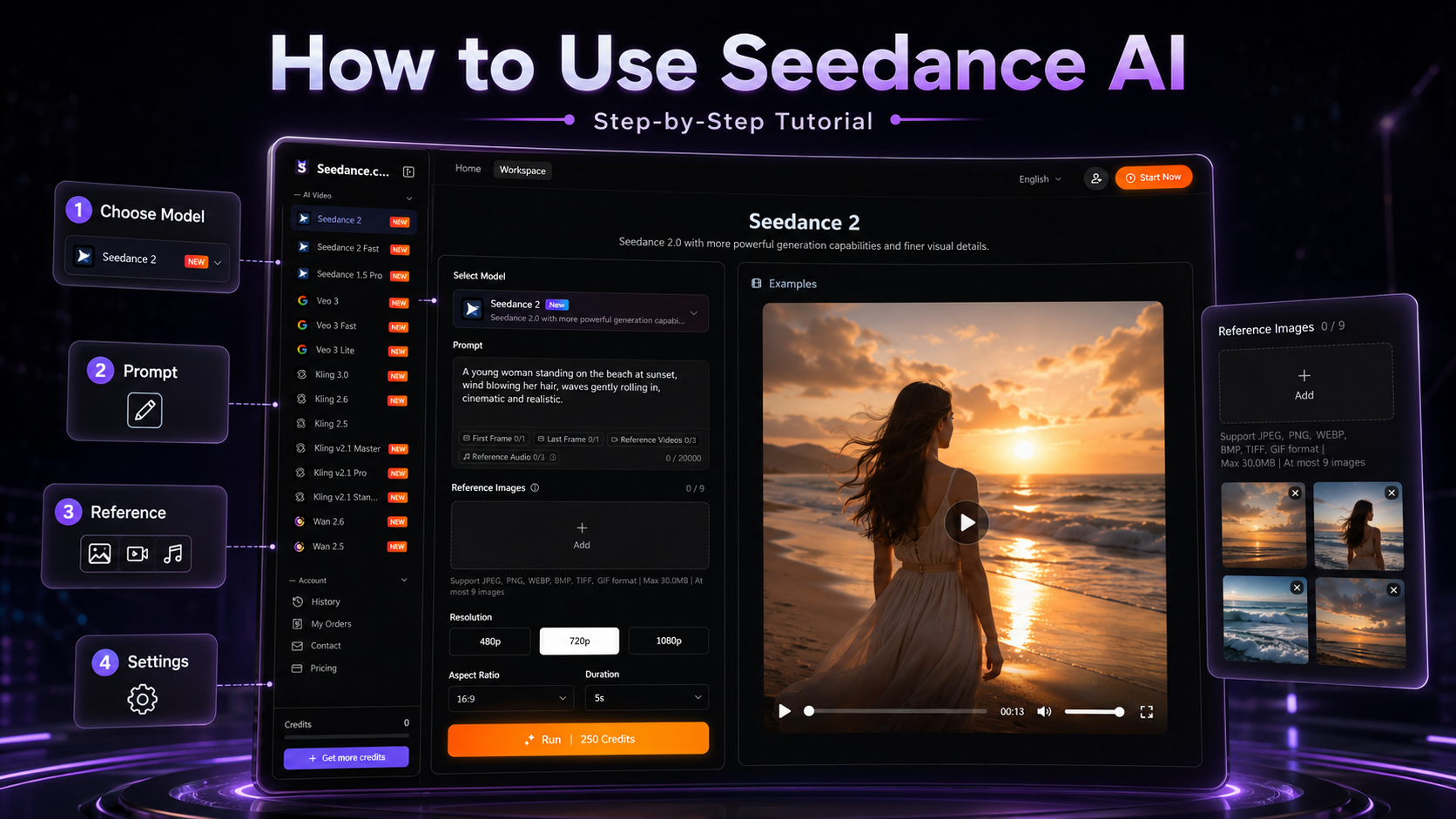1456x819 pixels.
Task: Collapse the Account section chevron
Action: (404, 581)
